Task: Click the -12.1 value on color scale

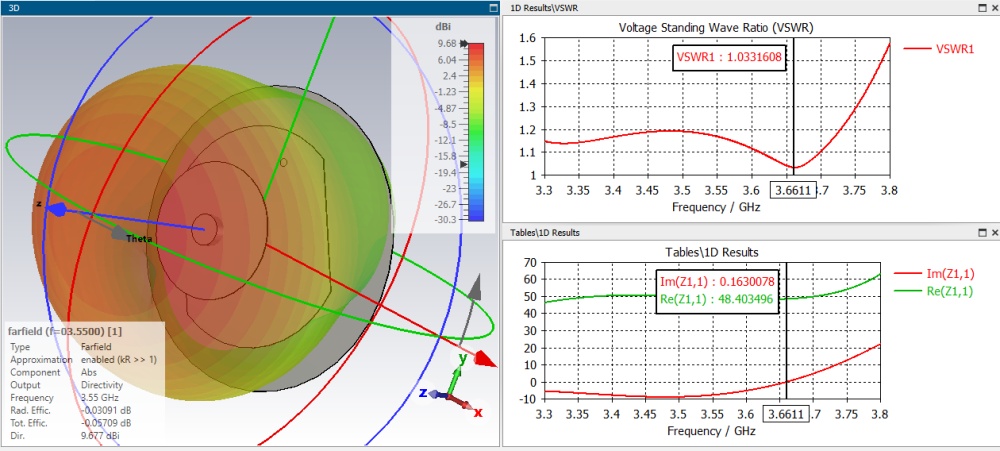Action: click(445, 140)
